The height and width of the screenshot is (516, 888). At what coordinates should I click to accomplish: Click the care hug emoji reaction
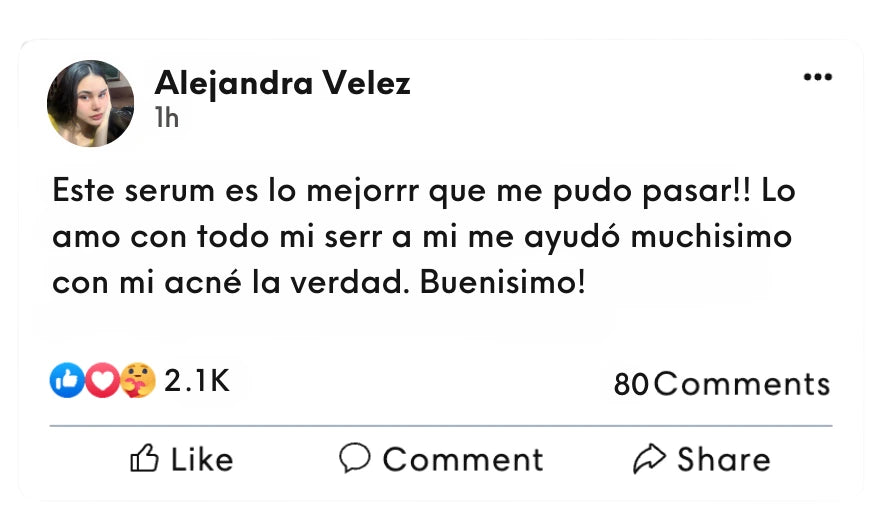pos(138,381)
